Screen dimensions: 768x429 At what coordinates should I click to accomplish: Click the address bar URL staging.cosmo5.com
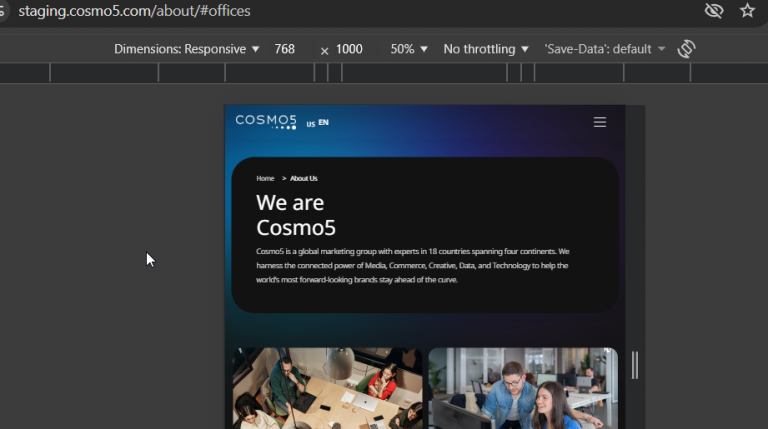pyautogui.click(x=134, y=11)
